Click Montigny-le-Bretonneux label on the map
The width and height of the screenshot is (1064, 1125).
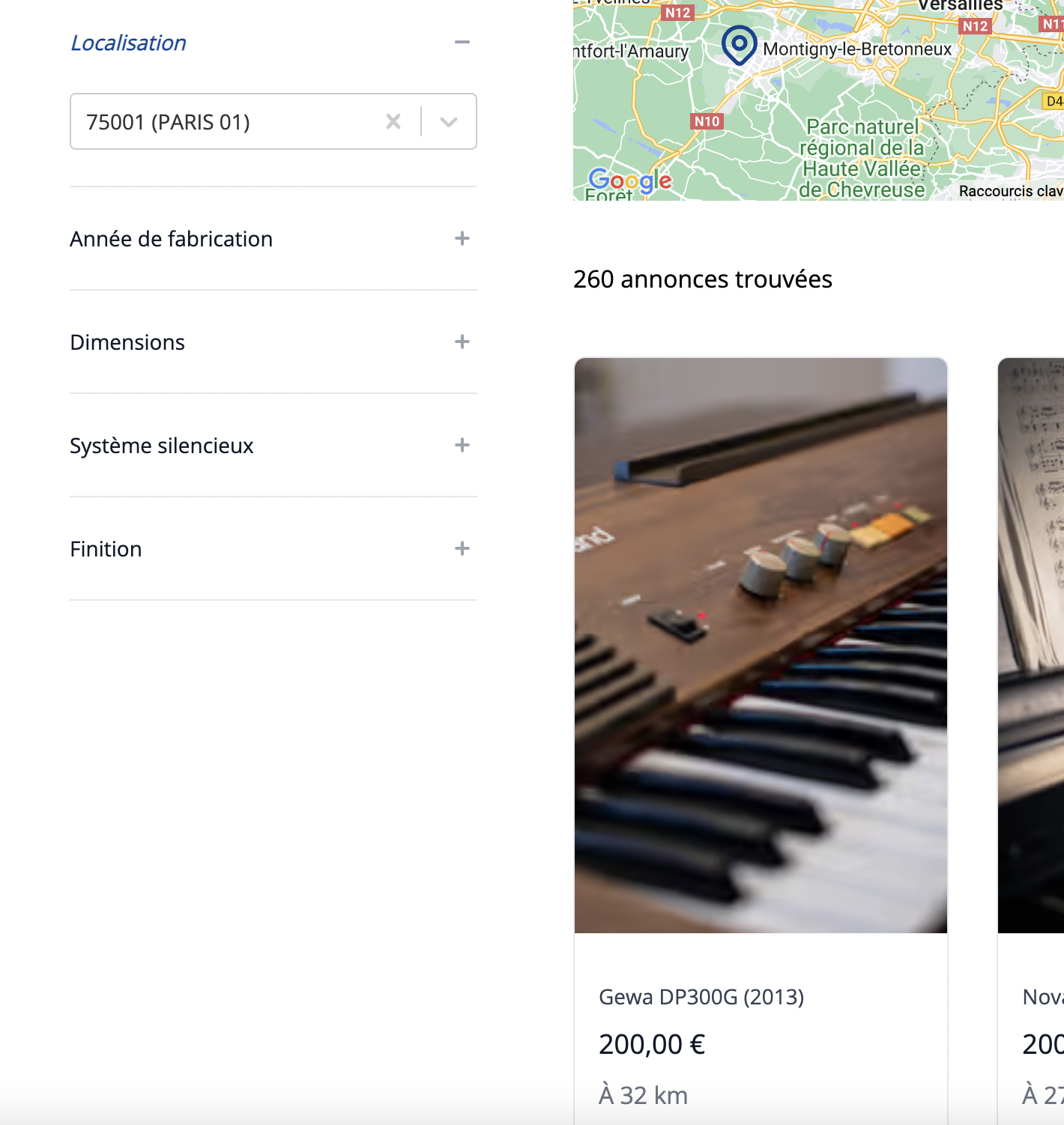[857, 49]
